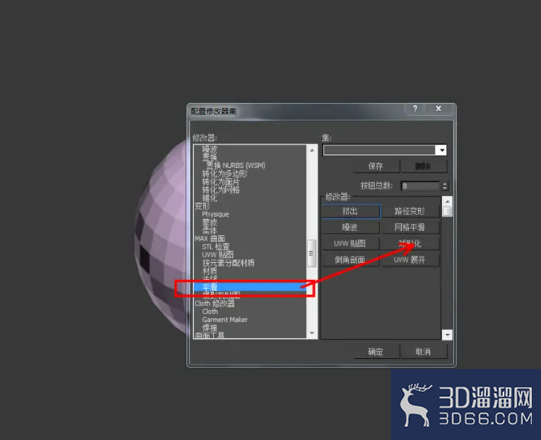Click the button grid scroll-down arrow

pos(447,335)
